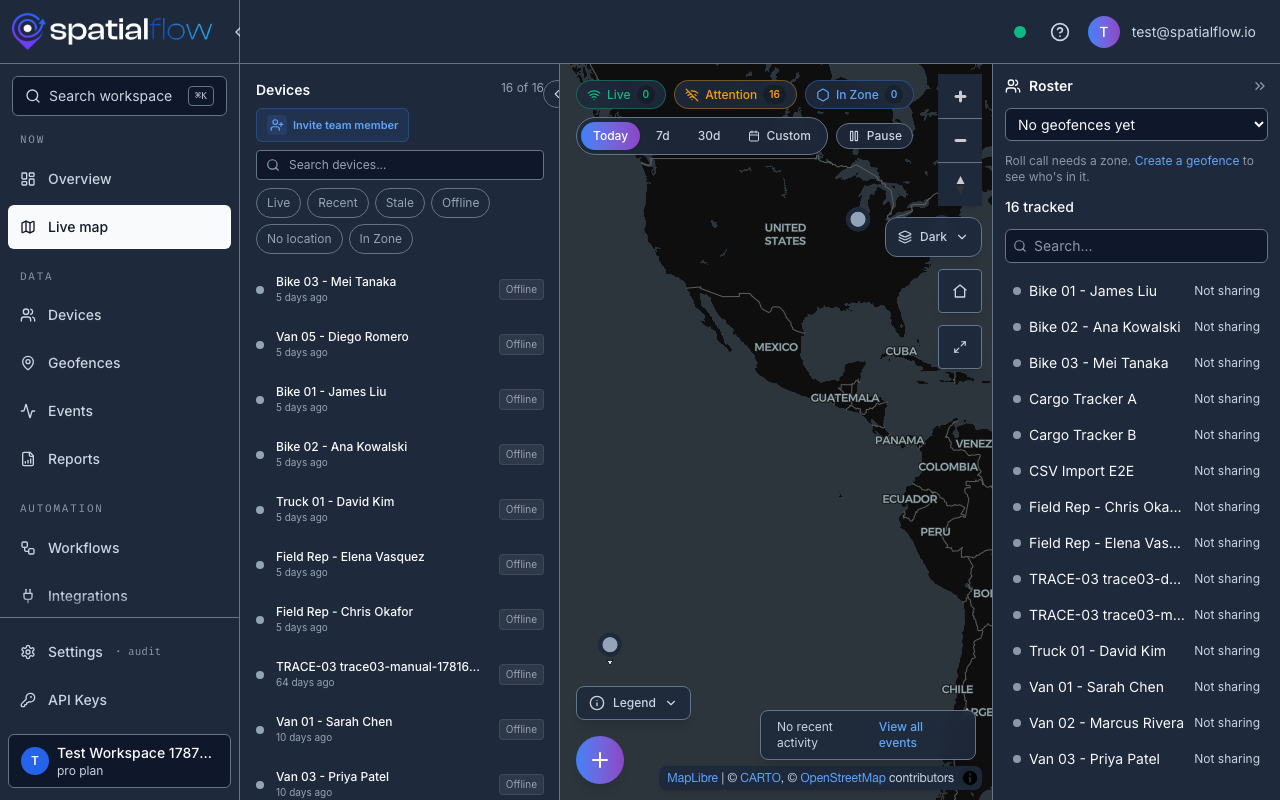Click the Integrations plug icon

coord(28,596)
